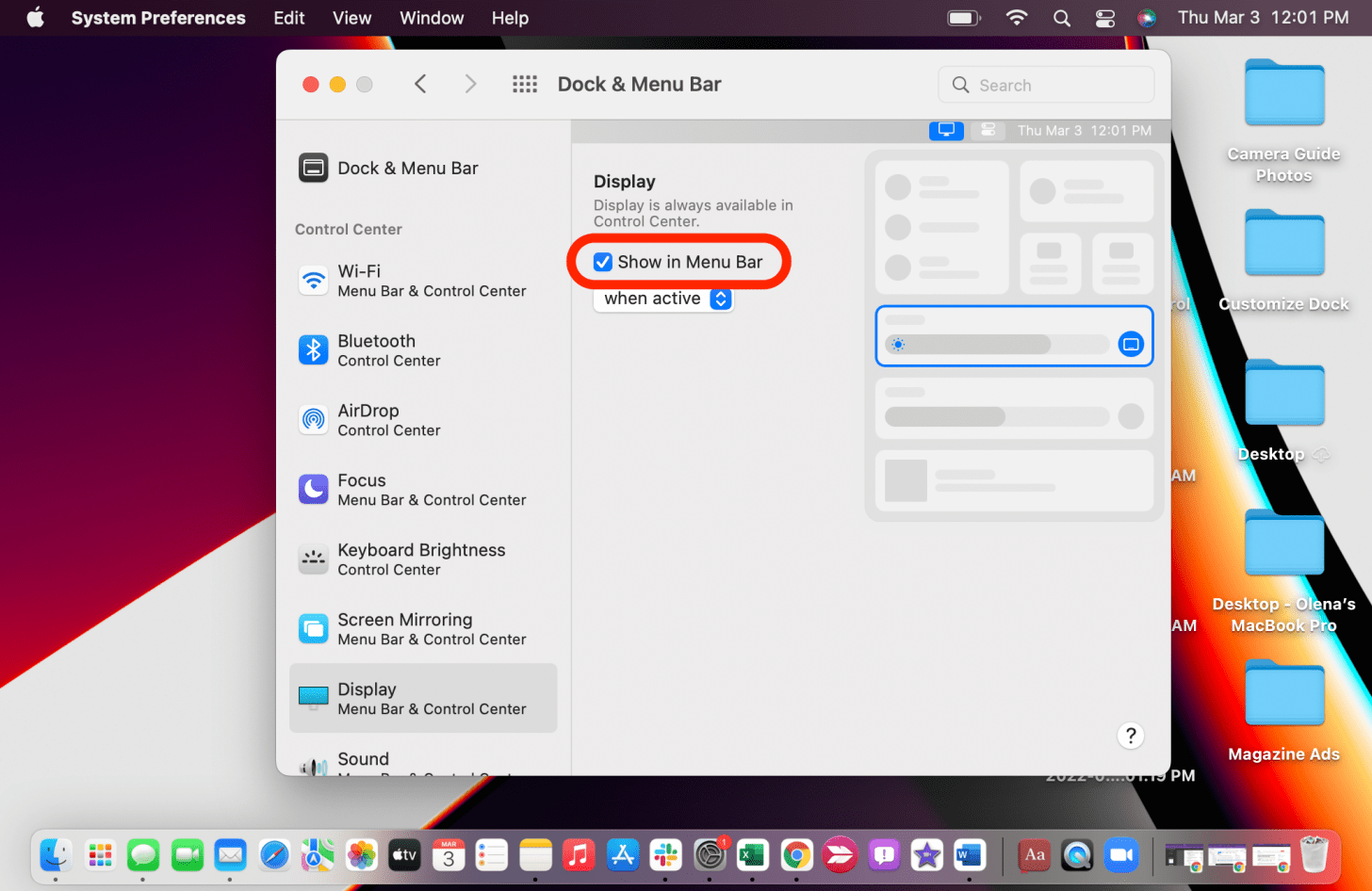Viewport: 1372px width, 891px height.
Task: Open the View menu
Action: [351, 18]
